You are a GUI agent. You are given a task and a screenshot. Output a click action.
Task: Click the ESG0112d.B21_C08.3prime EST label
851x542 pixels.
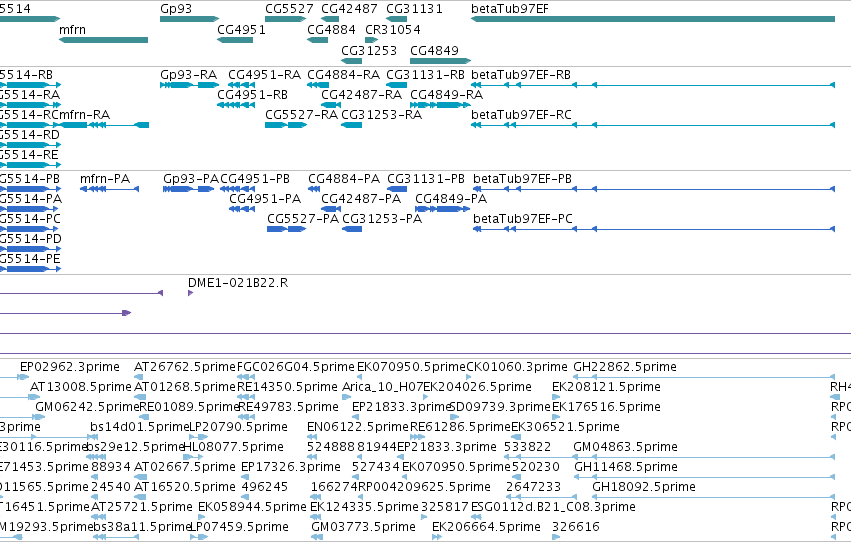[x=553, y=507]
